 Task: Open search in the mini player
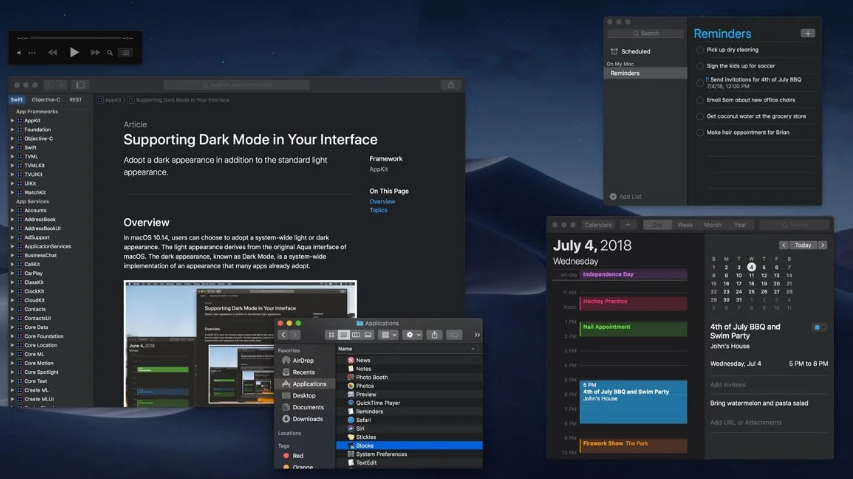110,53
